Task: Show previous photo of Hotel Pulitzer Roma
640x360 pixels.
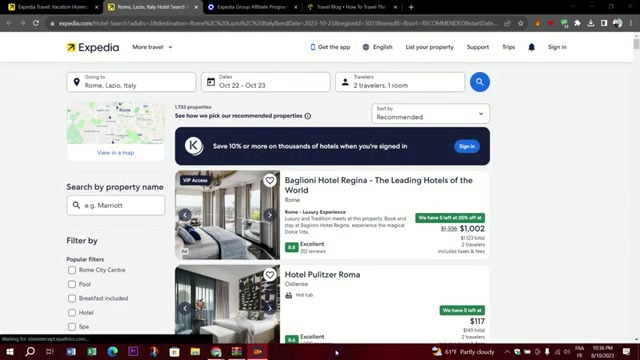Action: [185, 308]
